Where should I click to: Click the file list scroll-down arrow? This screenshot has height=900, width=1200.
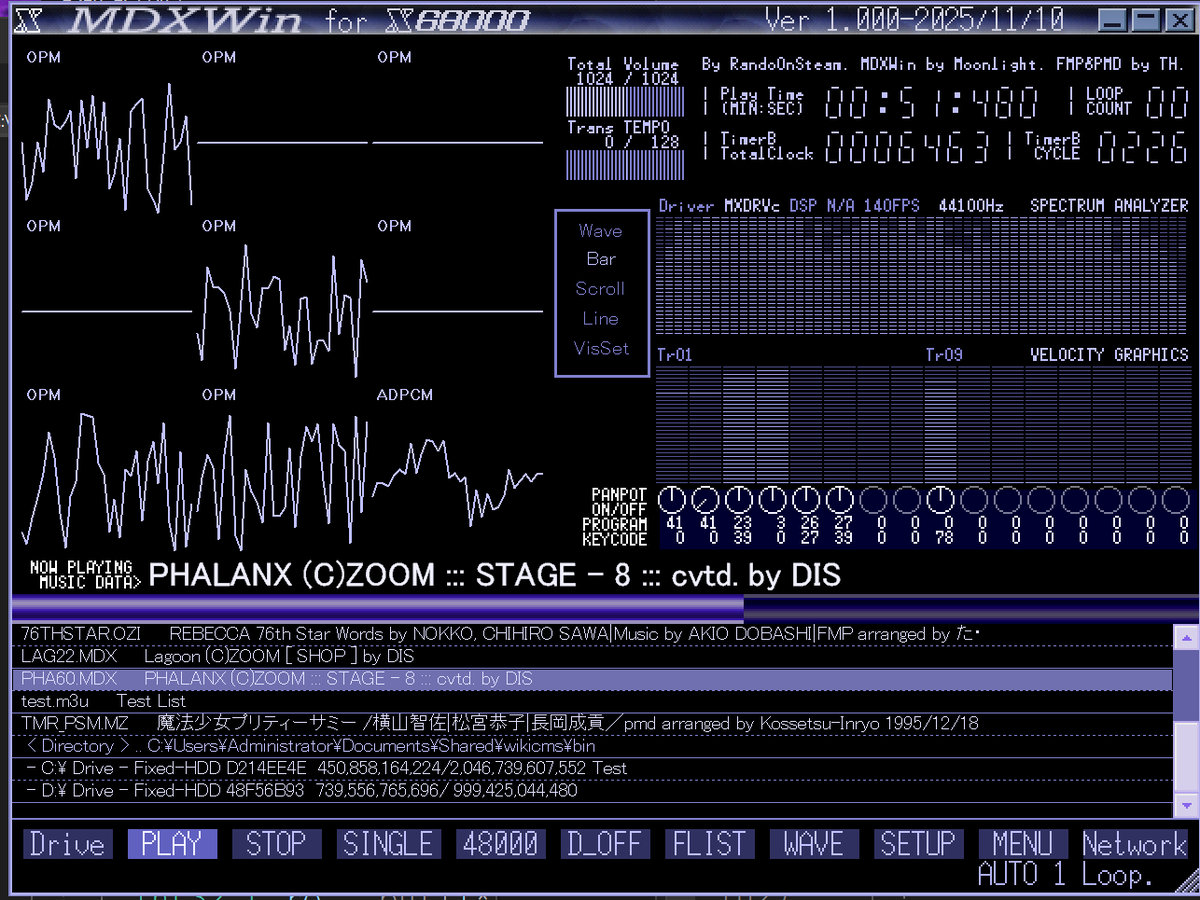click(1186, 805)
